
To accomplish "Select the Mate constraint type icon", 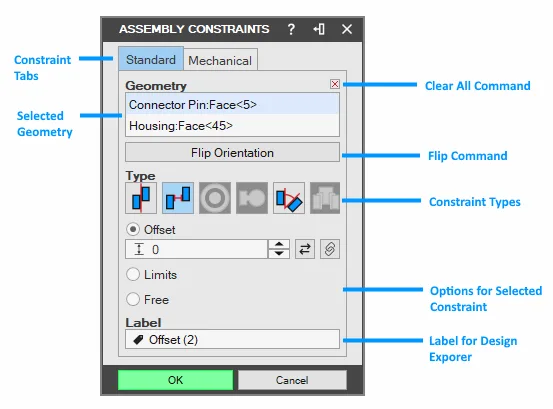I will 141,198.
